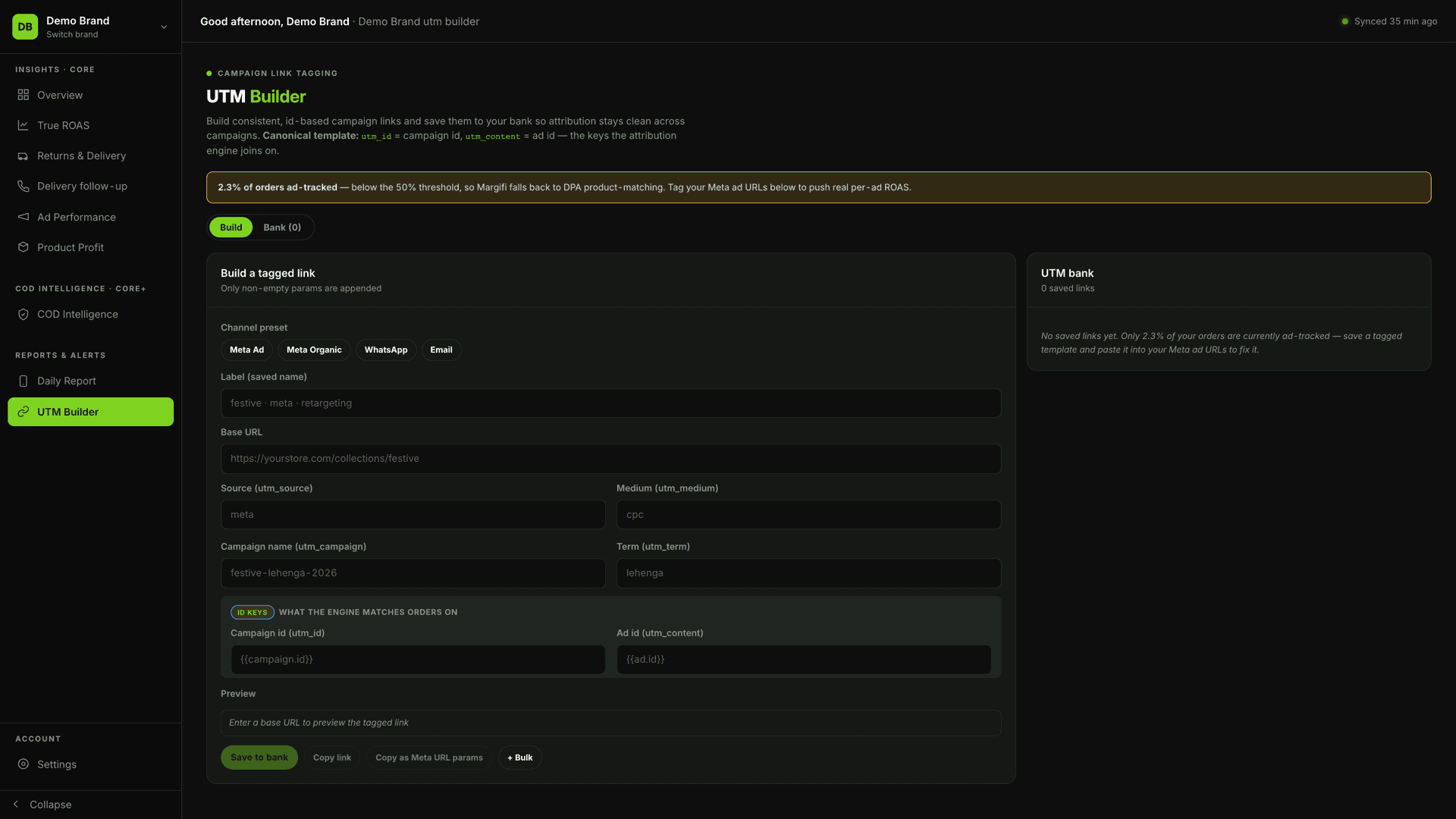
Task: Open the Overview page
Action: coord(90,95)
